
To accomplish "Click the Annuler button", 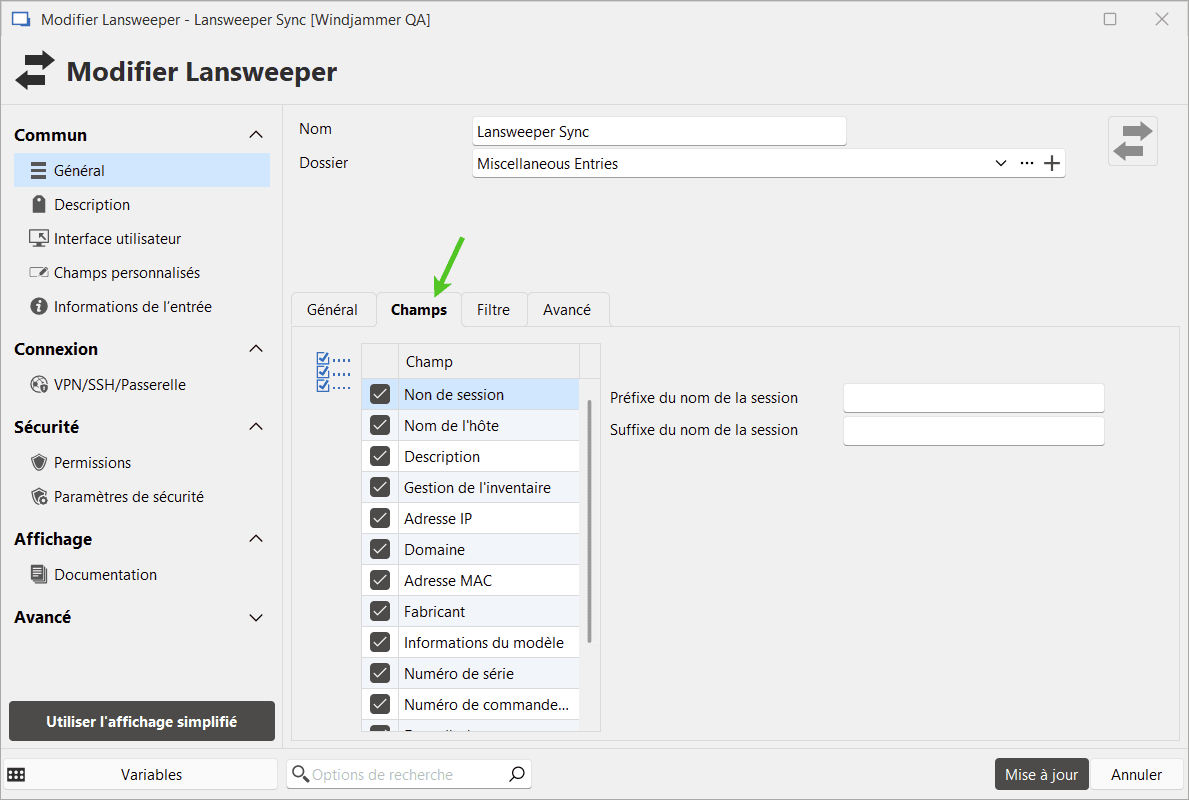I will 1136,774.
